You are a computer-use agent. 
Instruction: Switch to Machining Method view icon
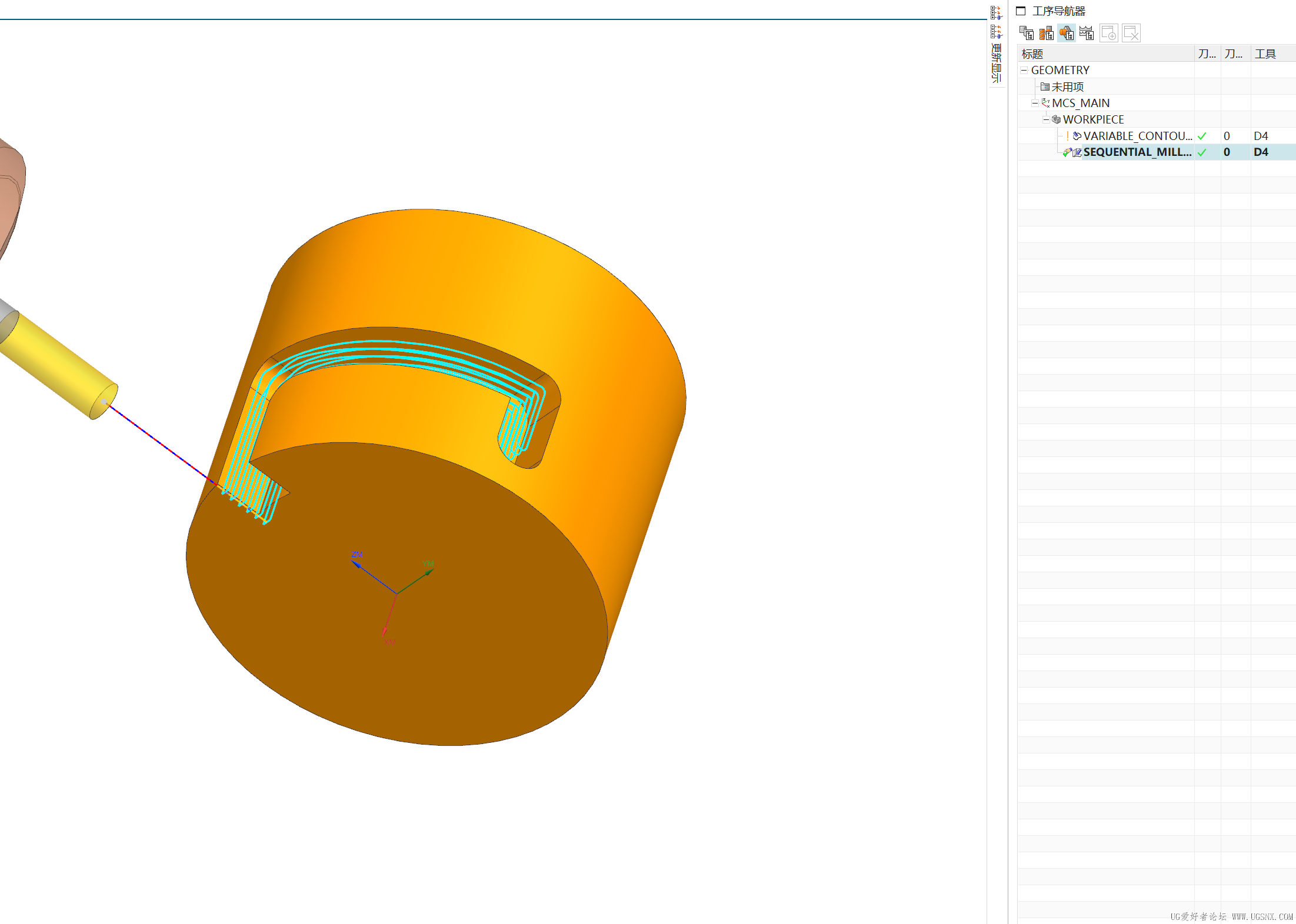tap(1087, 33)
